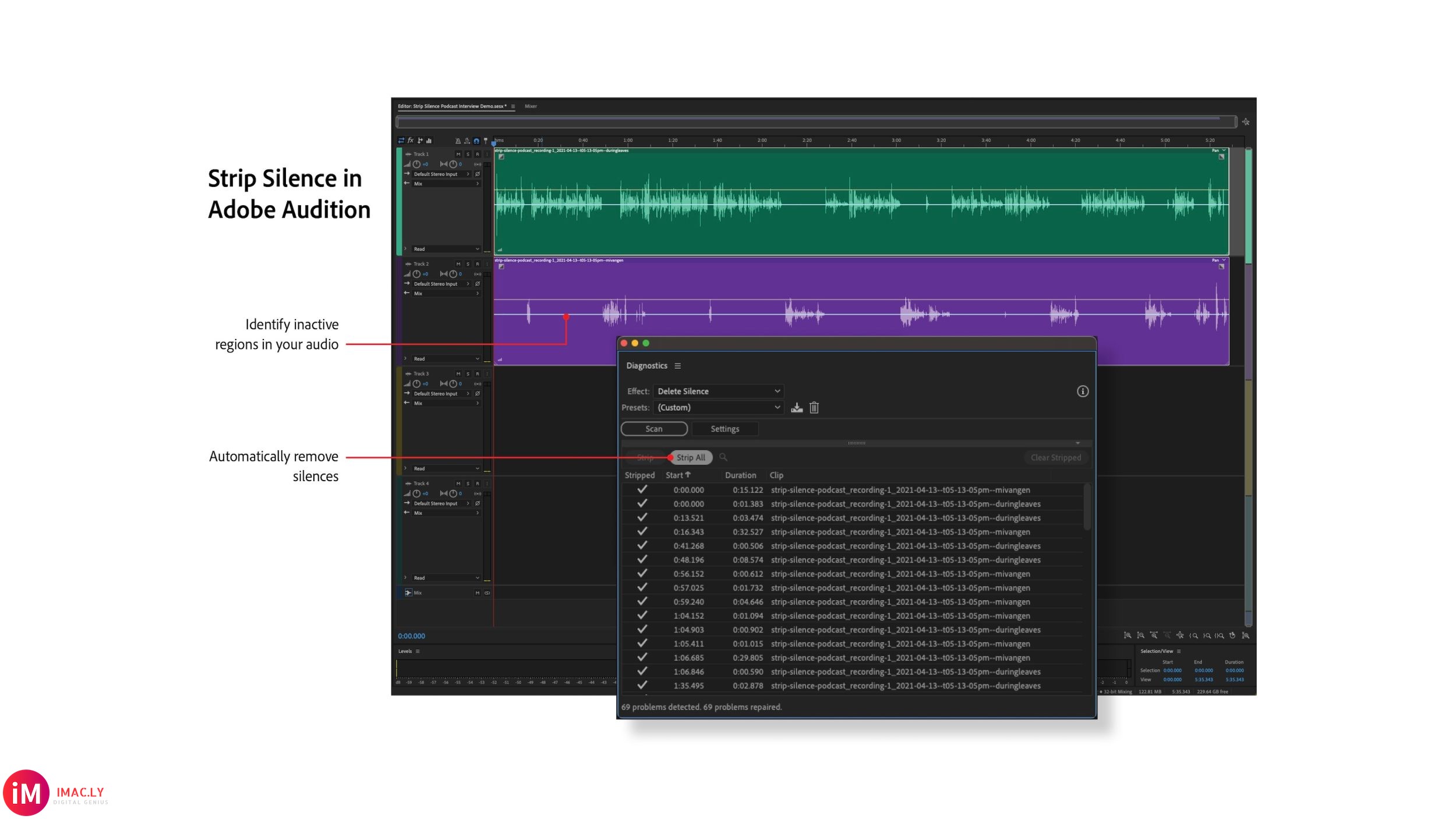This screenshot has height=819, width=1456.
Task: Sort the list by Start column header
Action: [678, 475]
